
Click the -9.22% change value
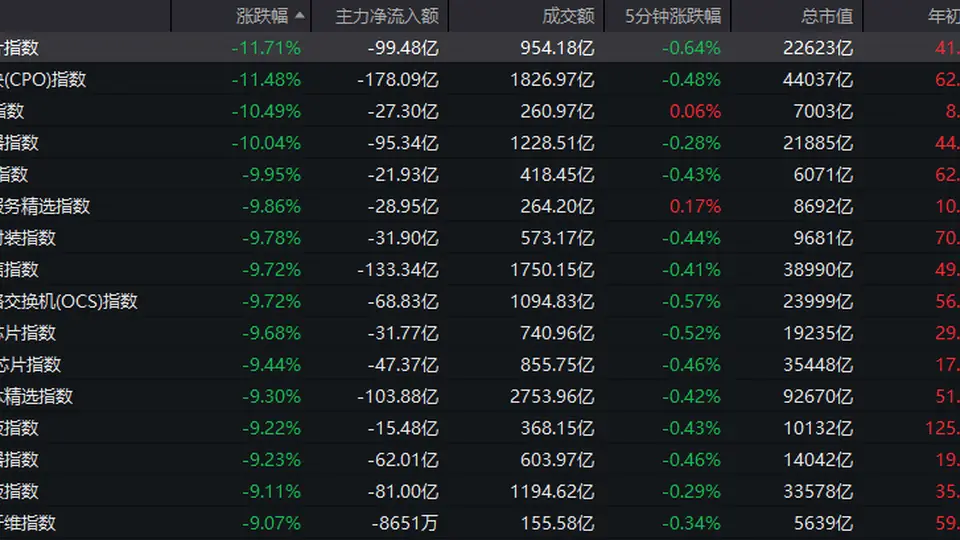[271, 428]
